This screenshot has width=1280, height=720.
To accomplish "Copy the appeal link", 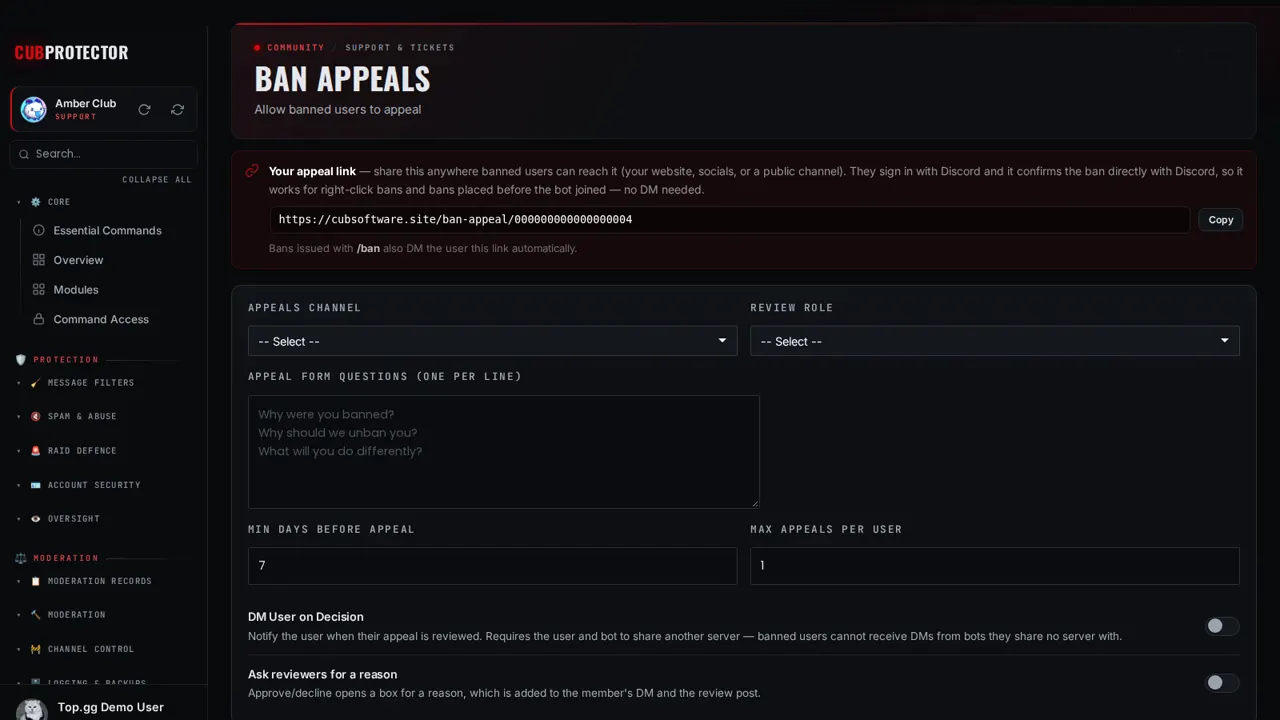I will tap(1221, 220).
